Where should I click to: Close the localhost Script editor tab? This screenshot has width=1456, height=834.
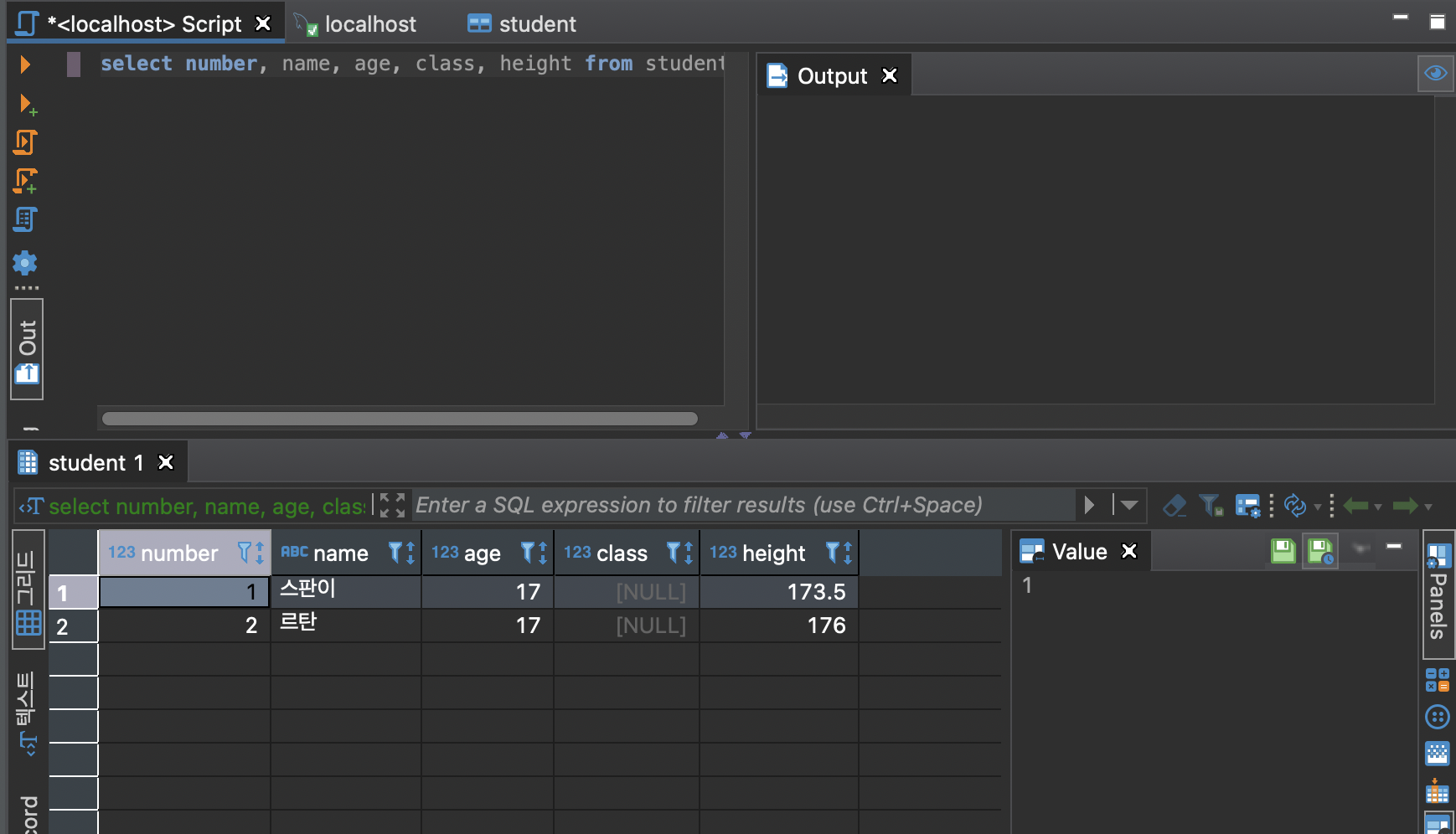pyautogui.click(x=262, y=23)
